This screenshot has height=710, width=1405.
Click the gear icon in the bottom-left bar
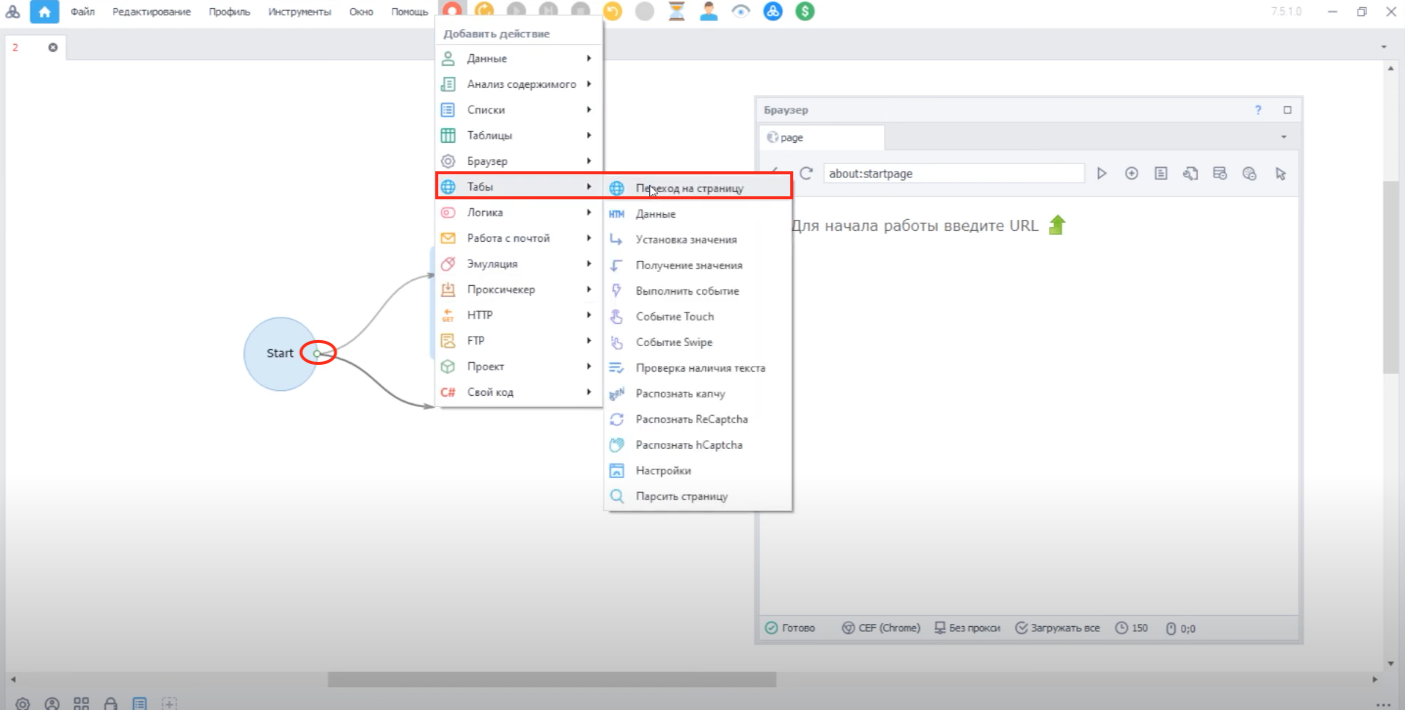(x=23, y=703)
